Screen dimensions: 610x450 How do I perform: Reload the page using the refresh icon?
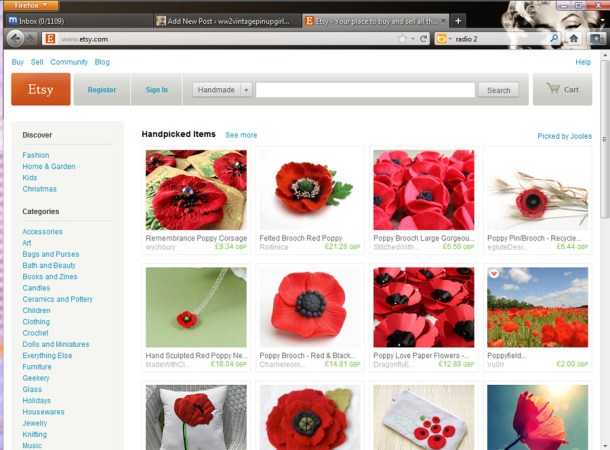pyautogui.click(x=423, y=39)
